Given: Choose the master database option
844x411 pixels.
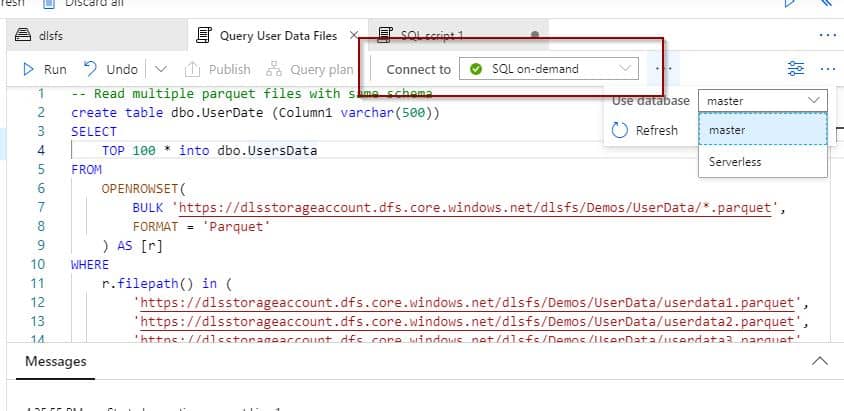Looking at the screenshot, I should (763, 130).
